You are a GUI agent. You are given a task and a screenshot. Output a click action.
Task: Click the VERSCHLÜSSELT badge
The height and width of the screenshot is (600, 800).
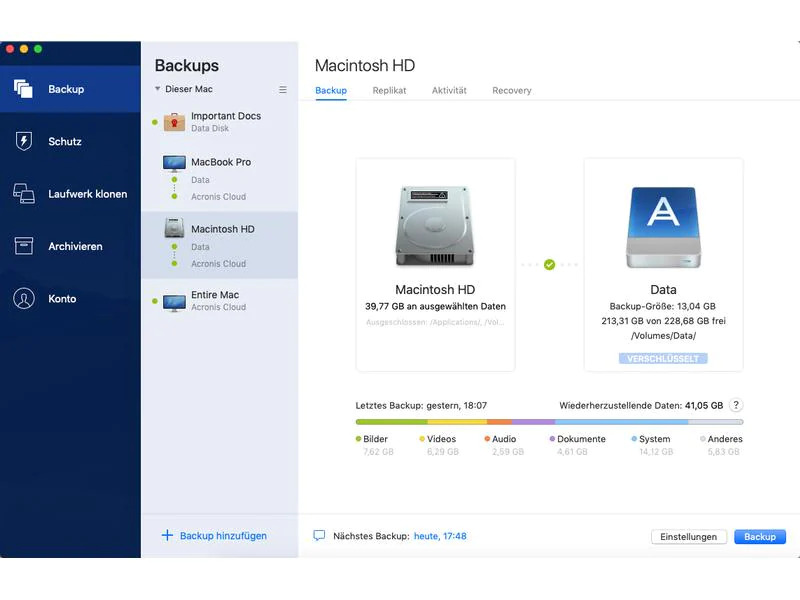(663, 359)
